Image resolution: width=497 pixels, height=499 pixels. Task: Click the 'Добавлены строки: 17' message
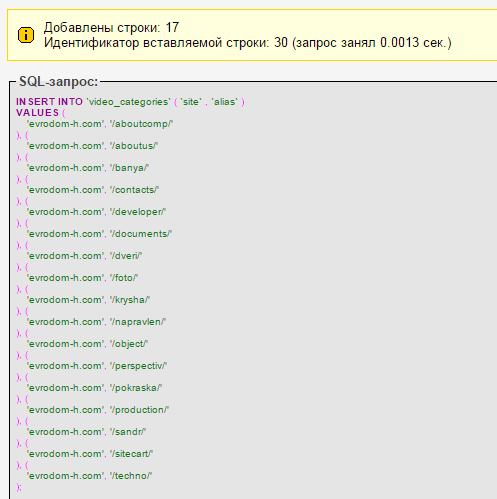tap(111, 27)
